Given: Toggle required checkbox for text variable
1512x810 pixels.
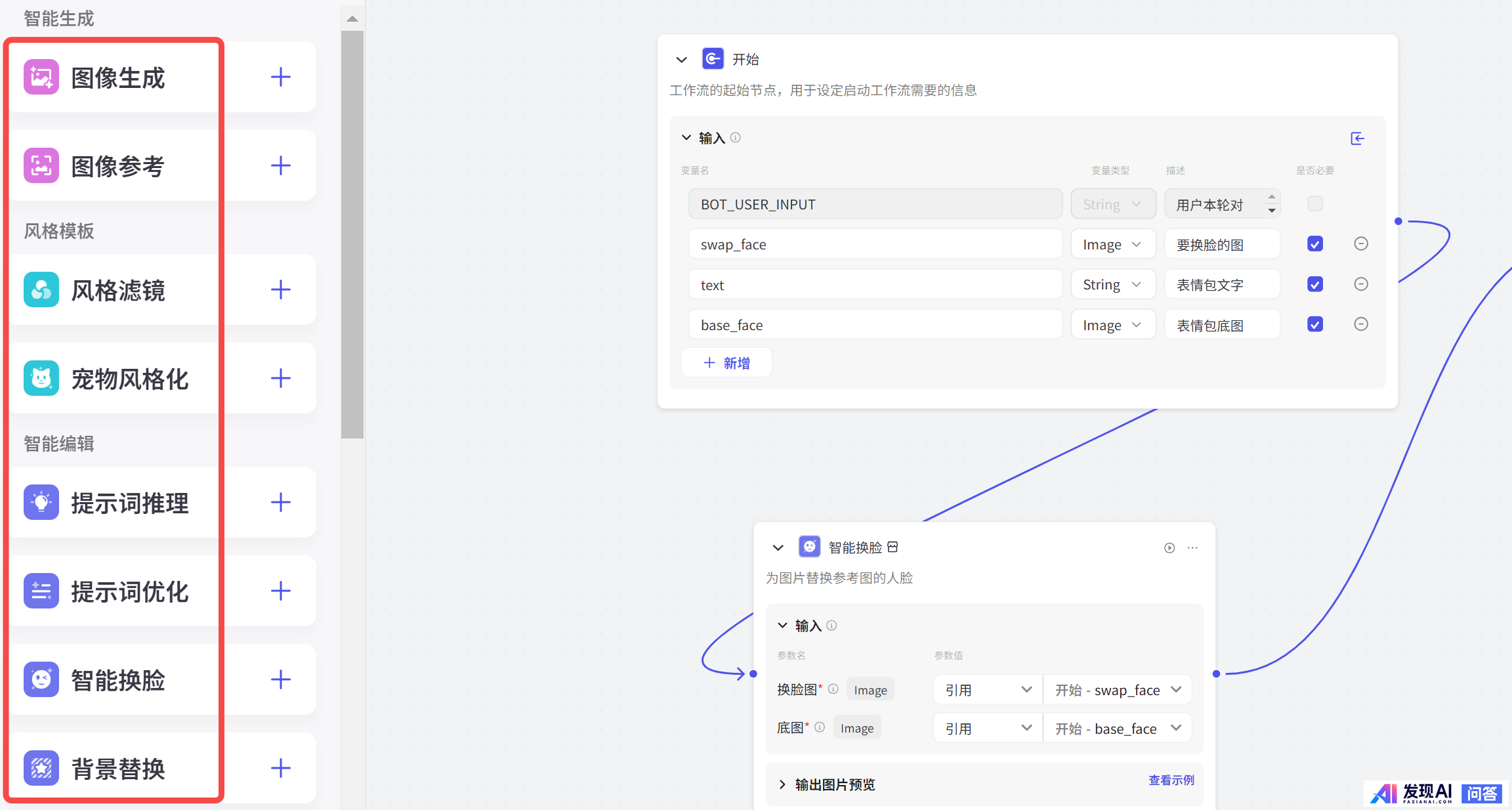Looking at the screenshot, I should click(1314, 284).
